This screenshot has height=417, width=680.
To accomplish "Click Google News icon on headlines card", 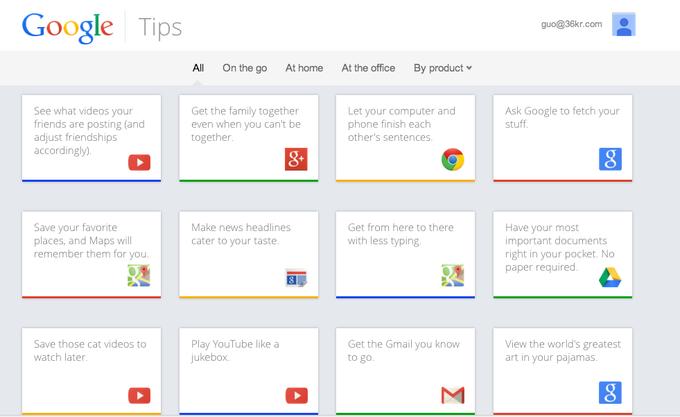I will tap(296, 278).
